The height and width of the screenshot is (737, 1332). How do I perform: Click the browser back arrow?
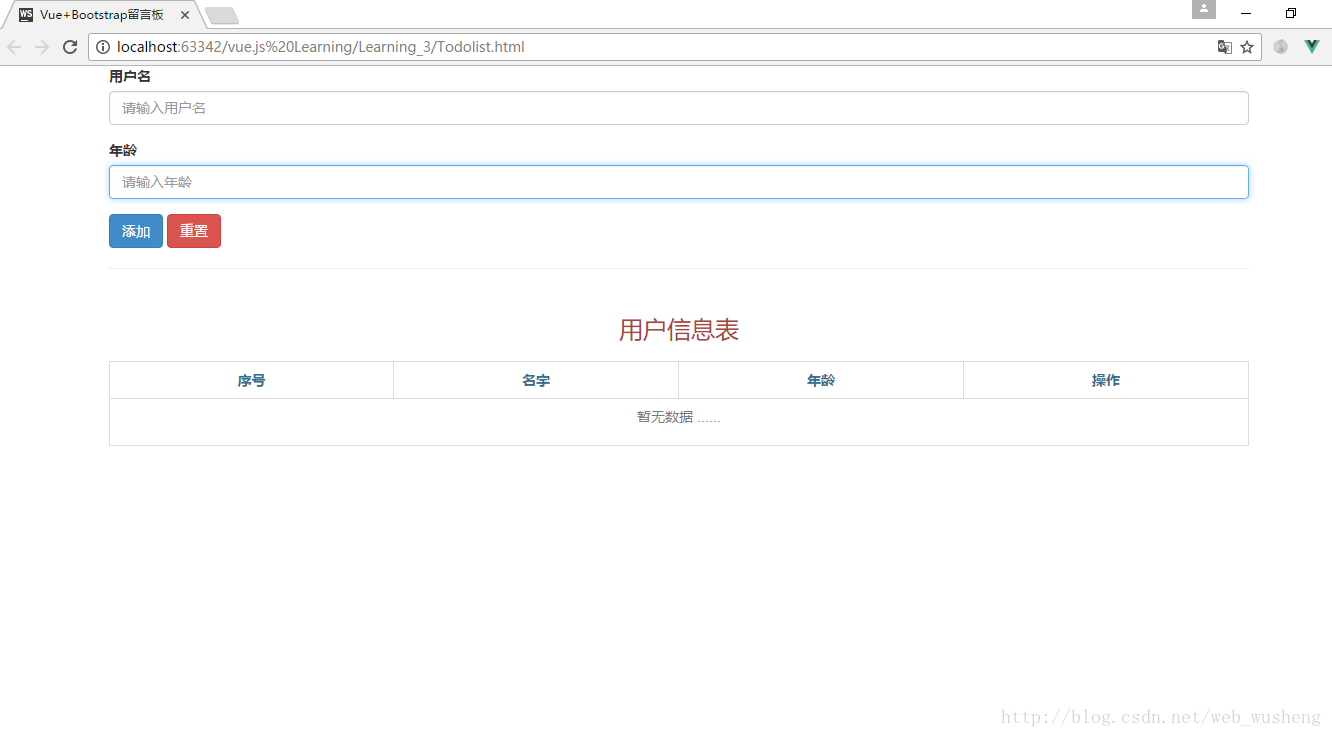(14, 47)
